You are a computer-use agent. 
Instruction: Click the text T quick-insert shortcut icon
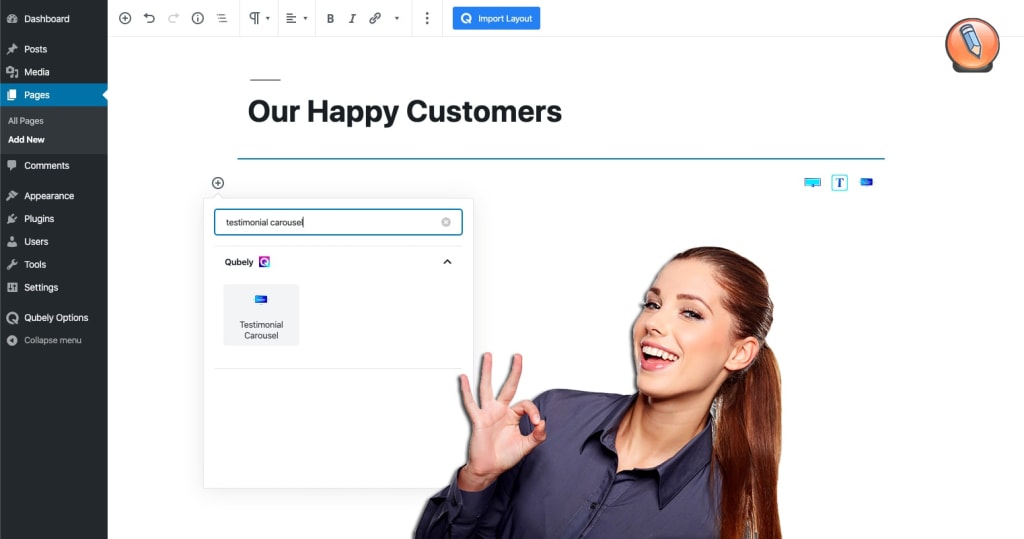pos(840,182)
